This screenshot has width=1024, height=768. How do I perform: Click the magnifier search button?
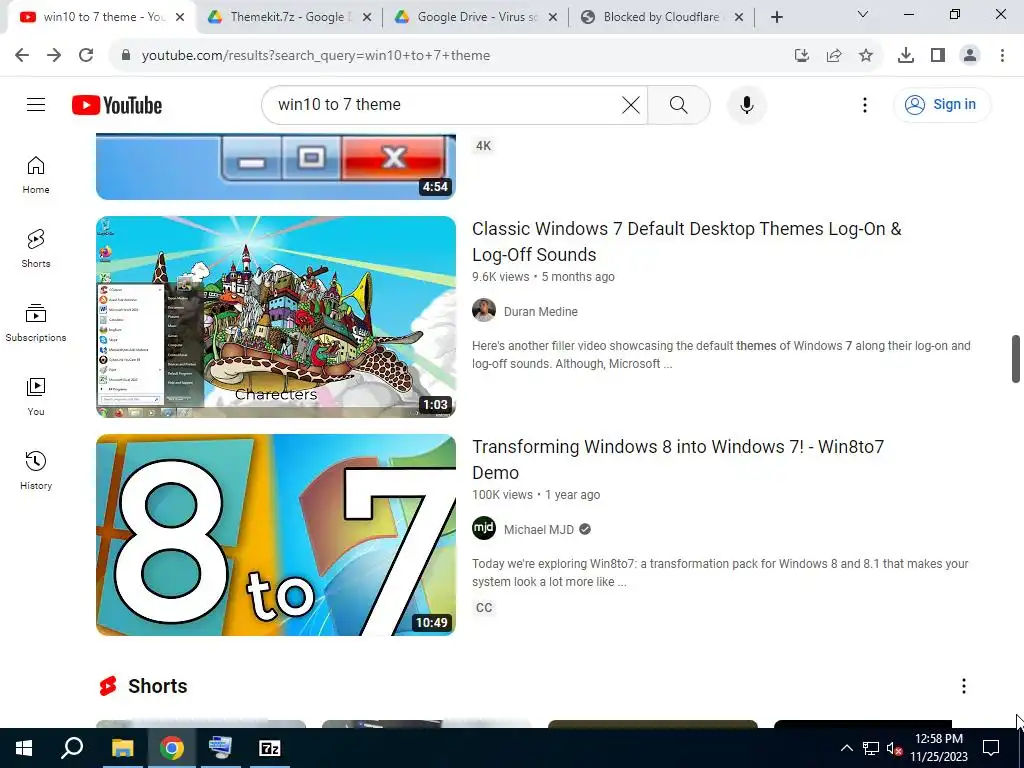click(679, 104)
